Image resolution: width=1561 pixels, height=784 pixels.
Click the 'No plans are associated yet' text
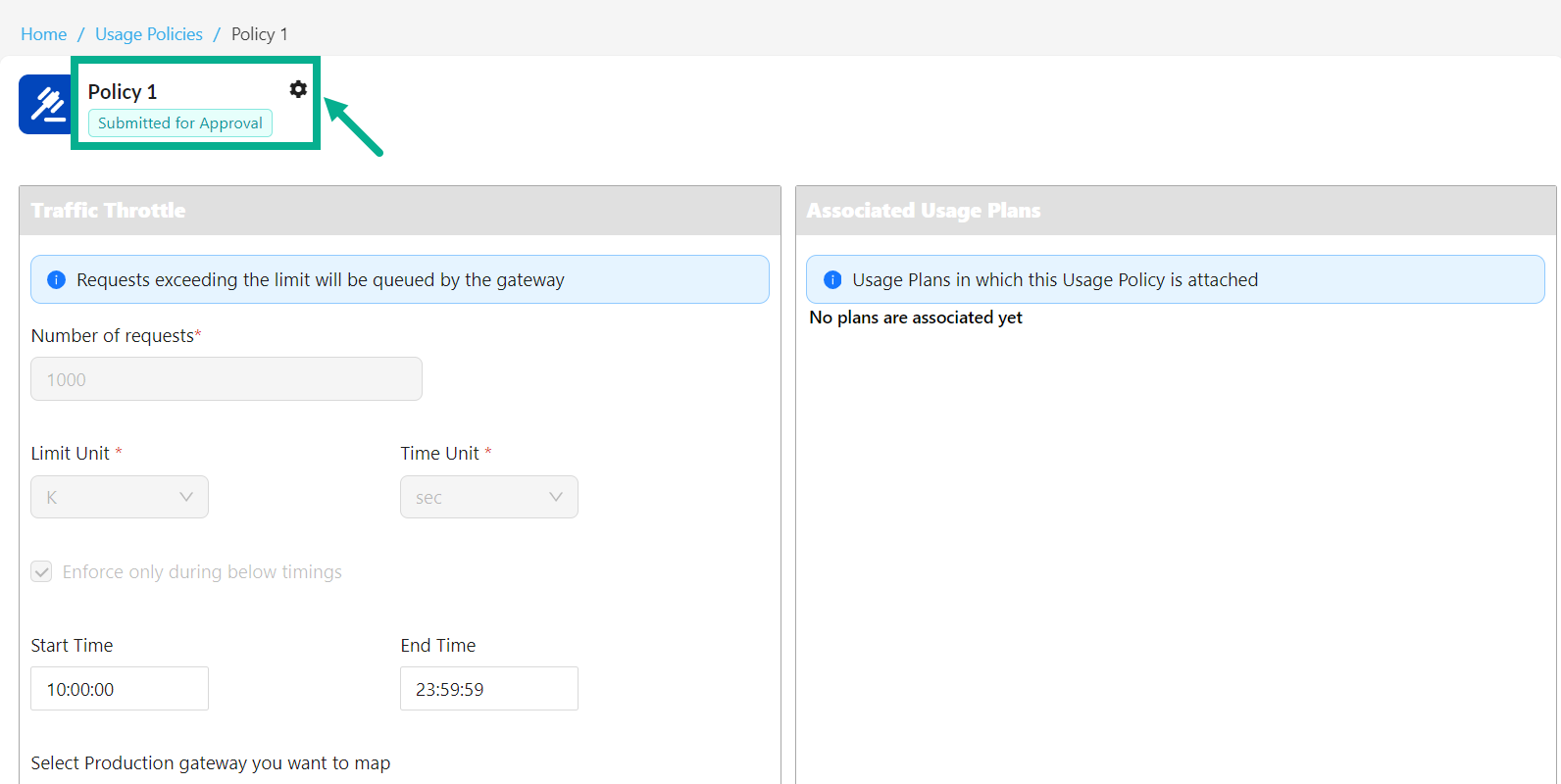(916, 318)
